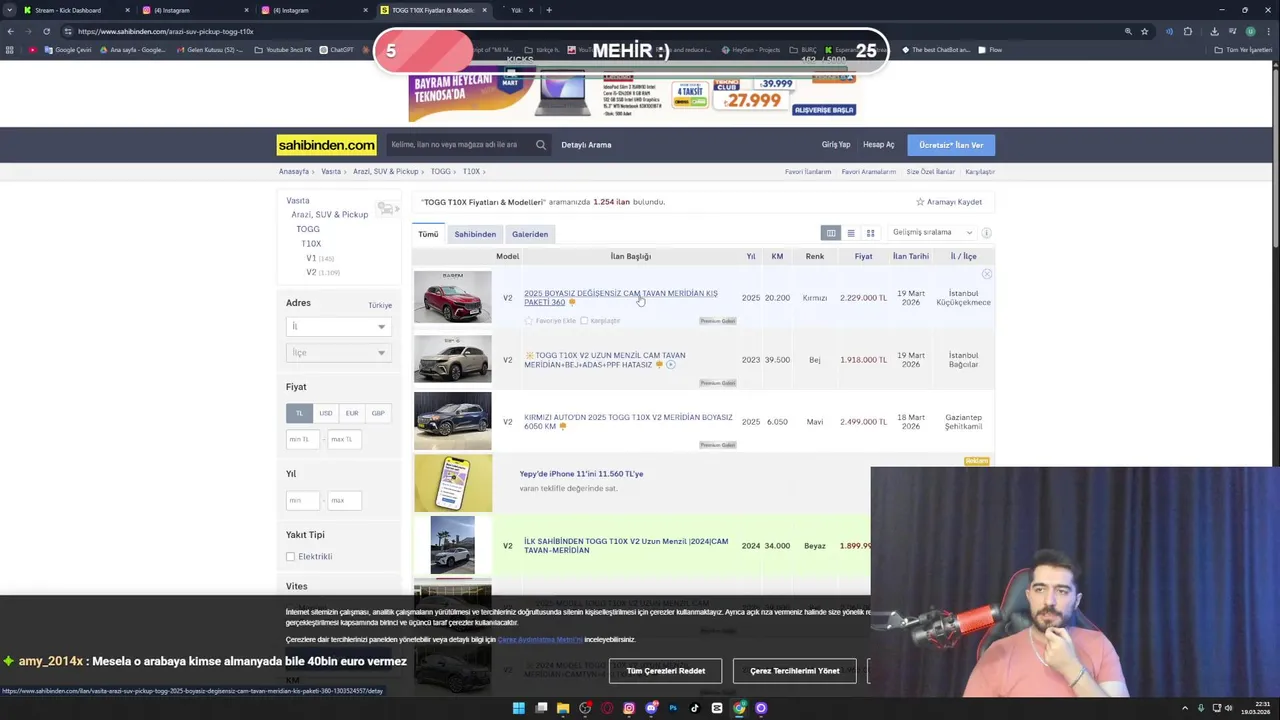Select the list view icon
Screen dimensions: 1280x720
(x=851, y=233)
